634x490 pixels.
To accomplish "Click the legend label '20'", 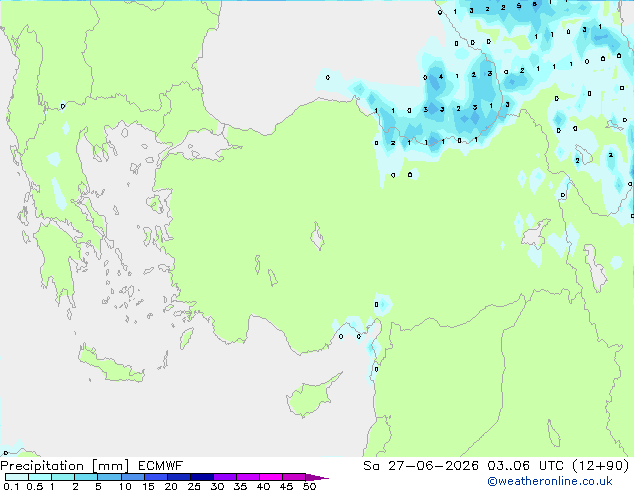I will point(171,486).
